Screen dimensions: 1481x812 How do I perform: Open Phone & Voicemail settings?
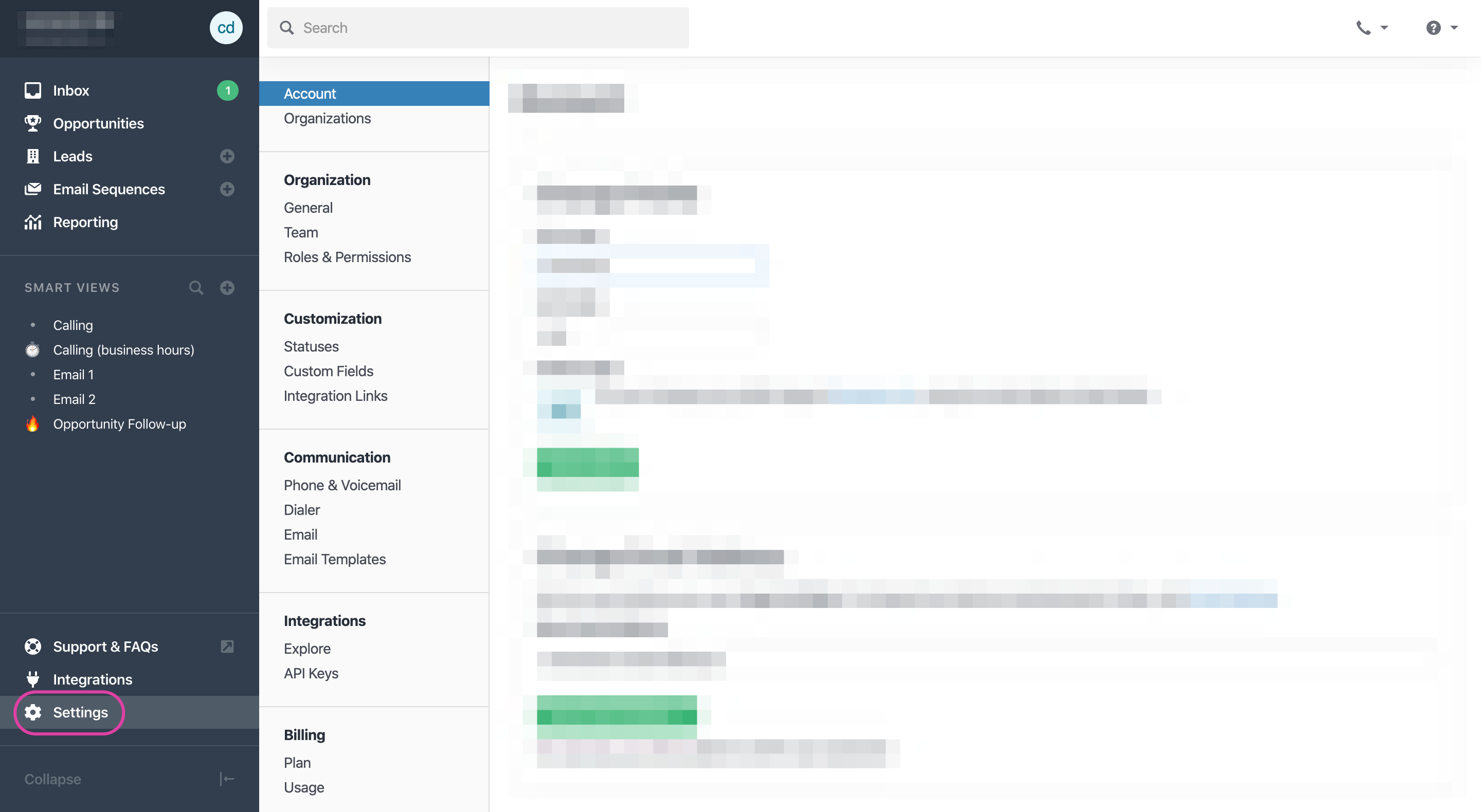(342, 485)
